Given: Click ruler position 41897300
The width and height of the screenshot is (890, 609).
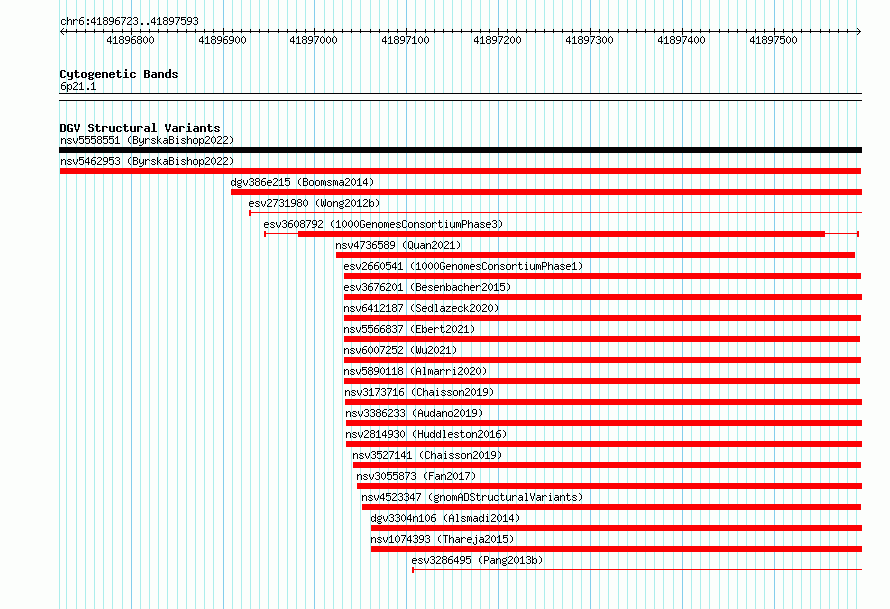Looking at the screenshot, I should click(589, 40).
